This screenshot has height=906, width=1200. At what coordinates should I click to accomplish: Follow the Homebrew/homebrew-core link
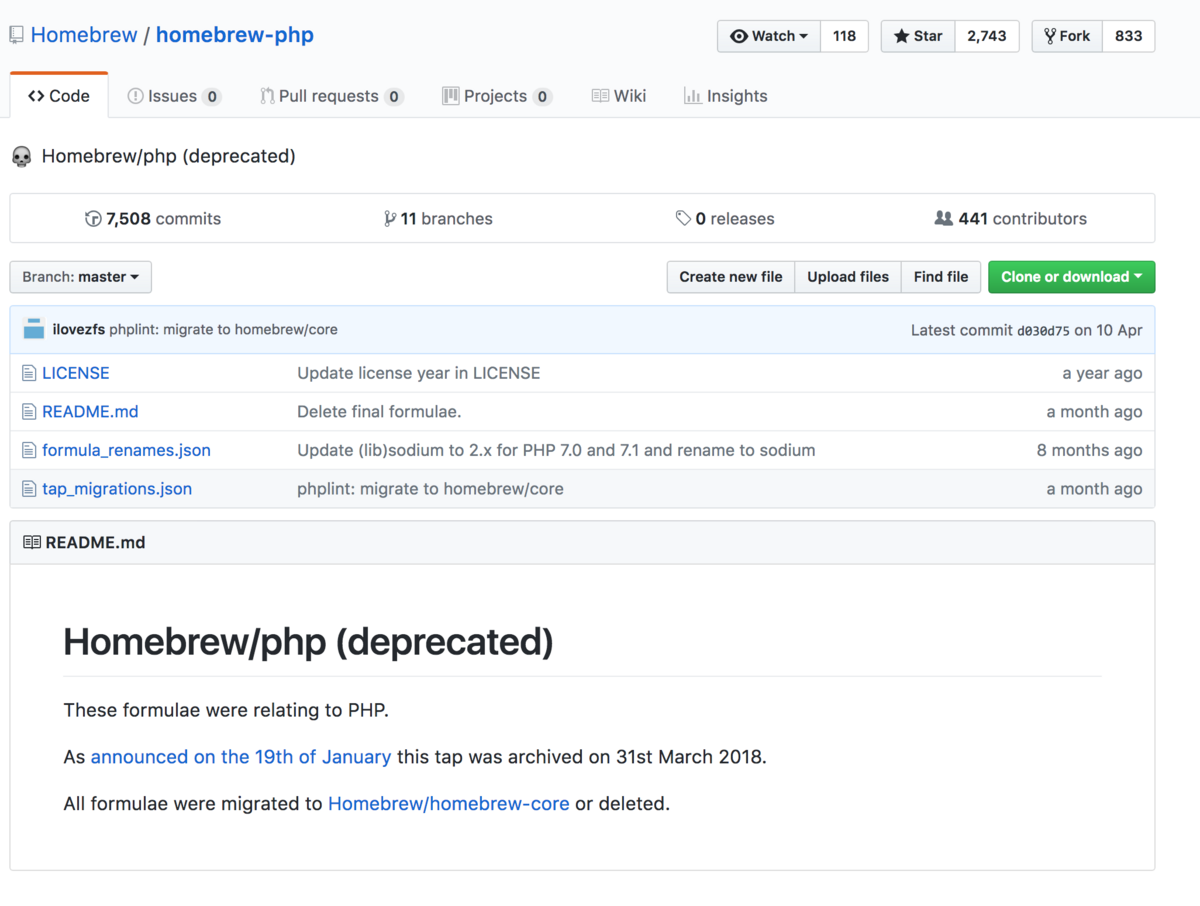[449, 803]
